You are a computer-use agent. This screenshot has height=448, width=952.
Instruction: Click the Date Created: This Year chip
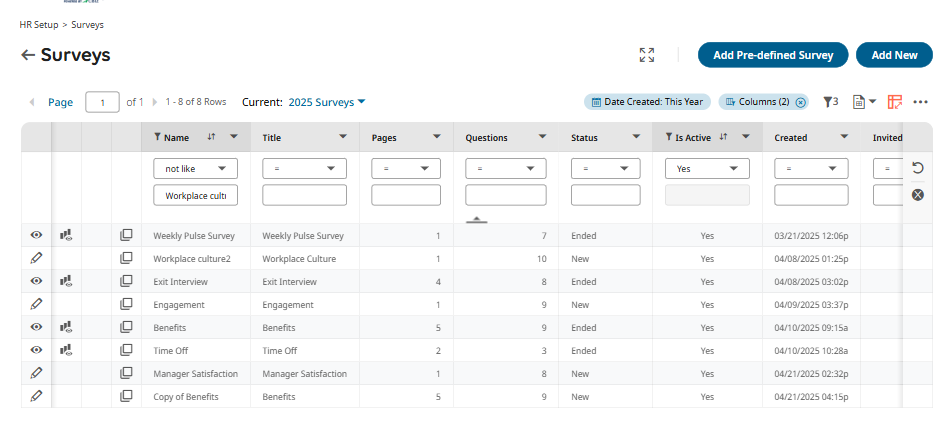pyautogui.click(x=647, y=102)
